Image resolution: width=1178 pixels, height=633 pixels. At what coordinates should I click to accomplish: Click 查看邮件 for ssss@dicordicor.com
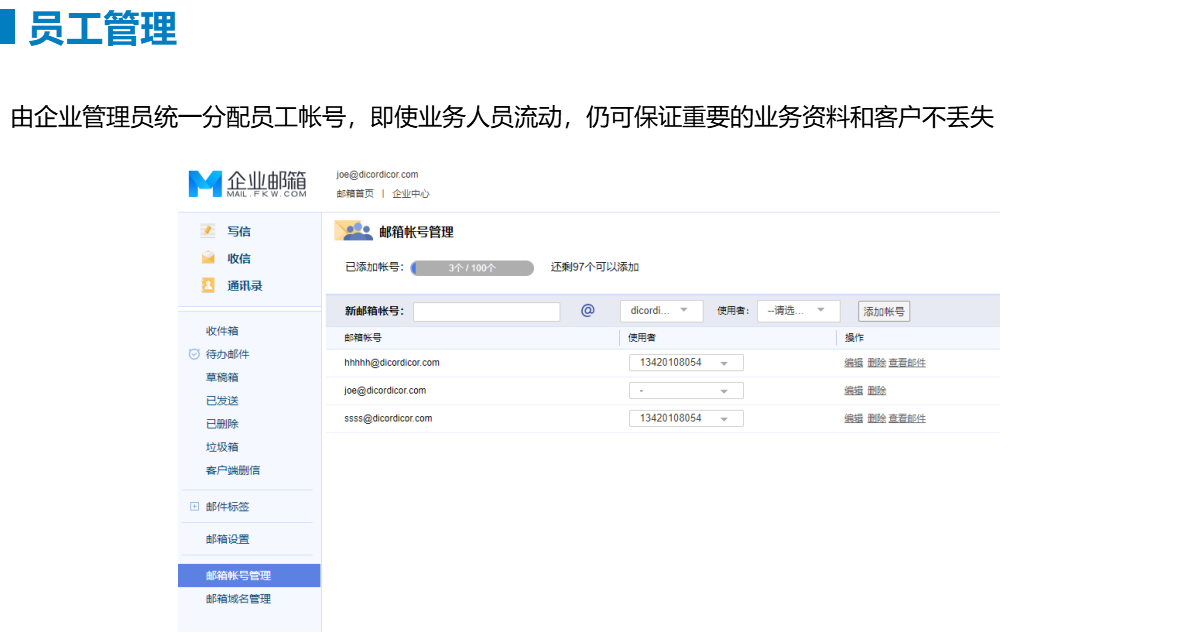coord(907,419)
